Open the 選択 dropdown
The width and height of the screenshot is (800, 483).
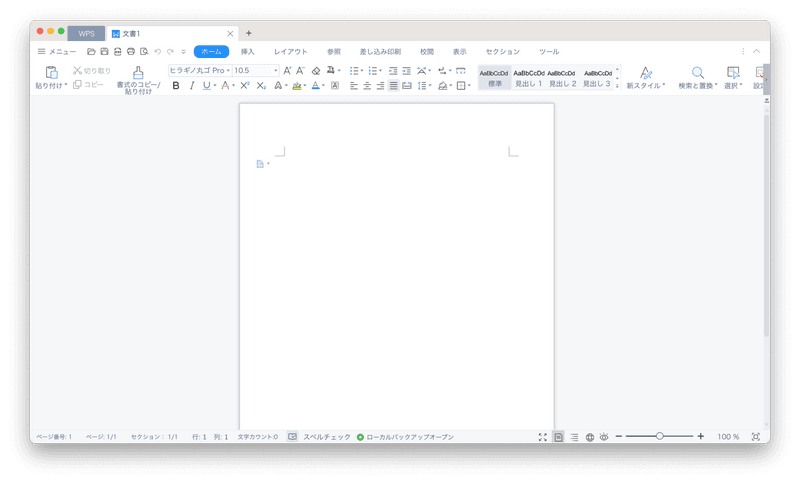click(x=733, y=78)
